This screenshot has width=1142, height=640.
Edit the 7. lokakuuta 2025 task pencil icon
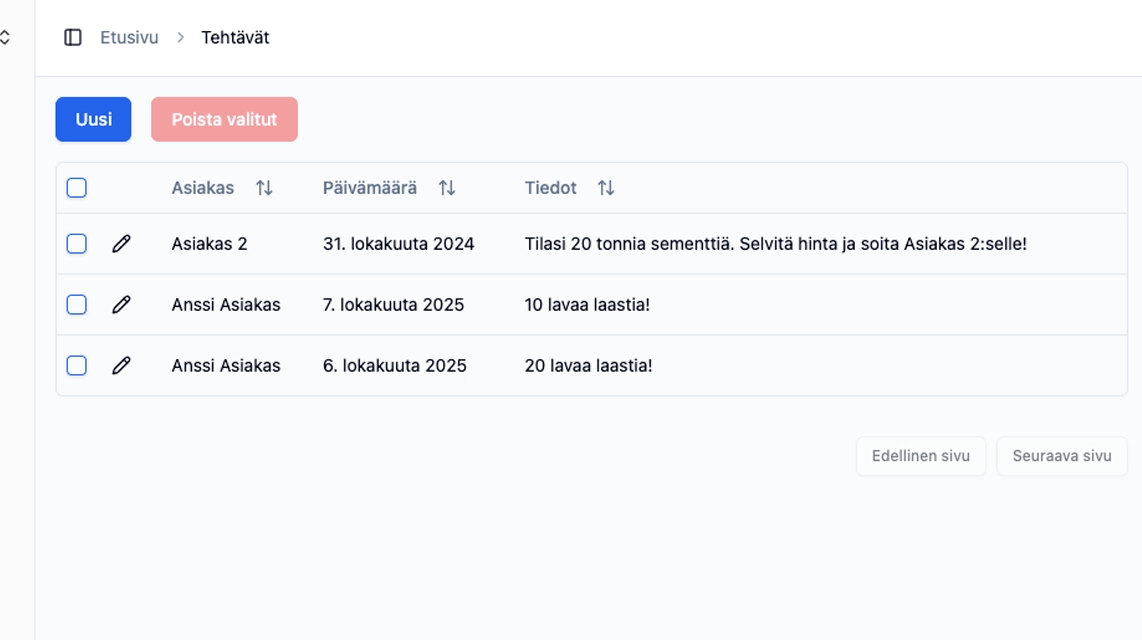click(x=121, y=305)
